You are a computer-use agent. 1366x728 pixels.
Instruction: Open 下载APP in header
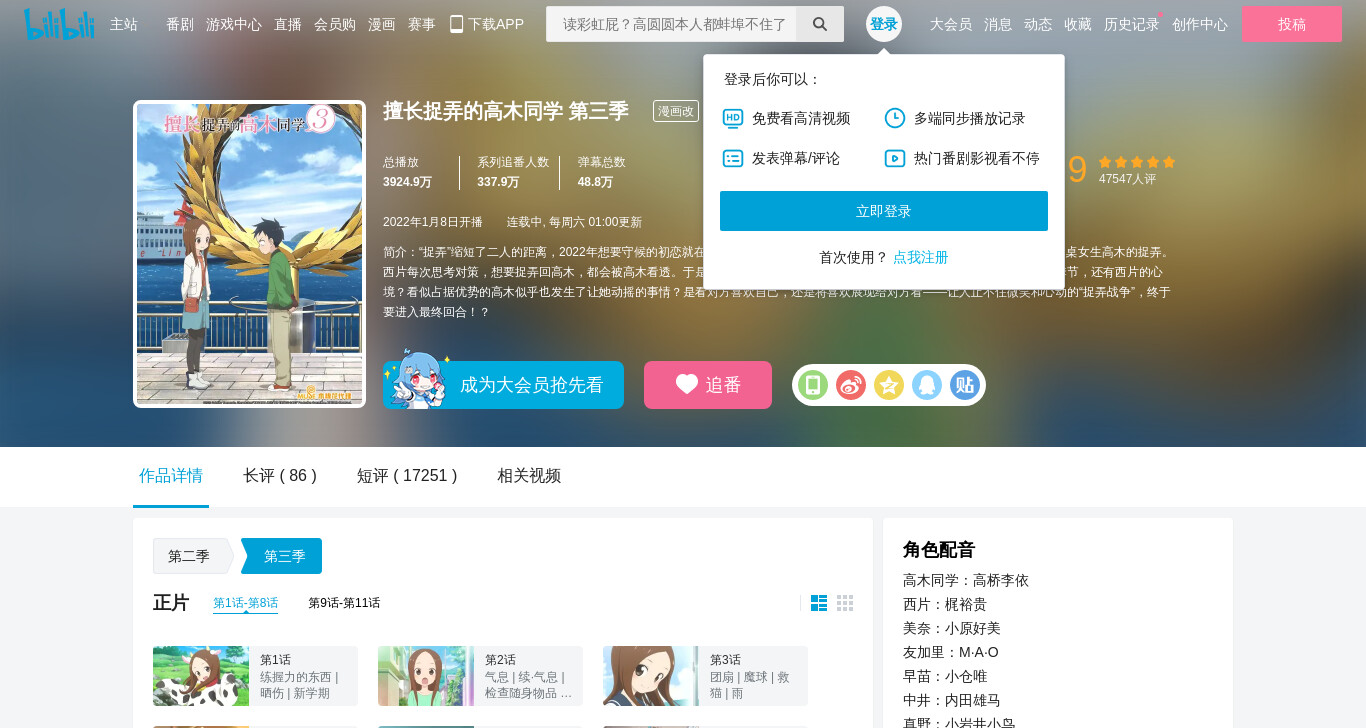pos(487,24)
